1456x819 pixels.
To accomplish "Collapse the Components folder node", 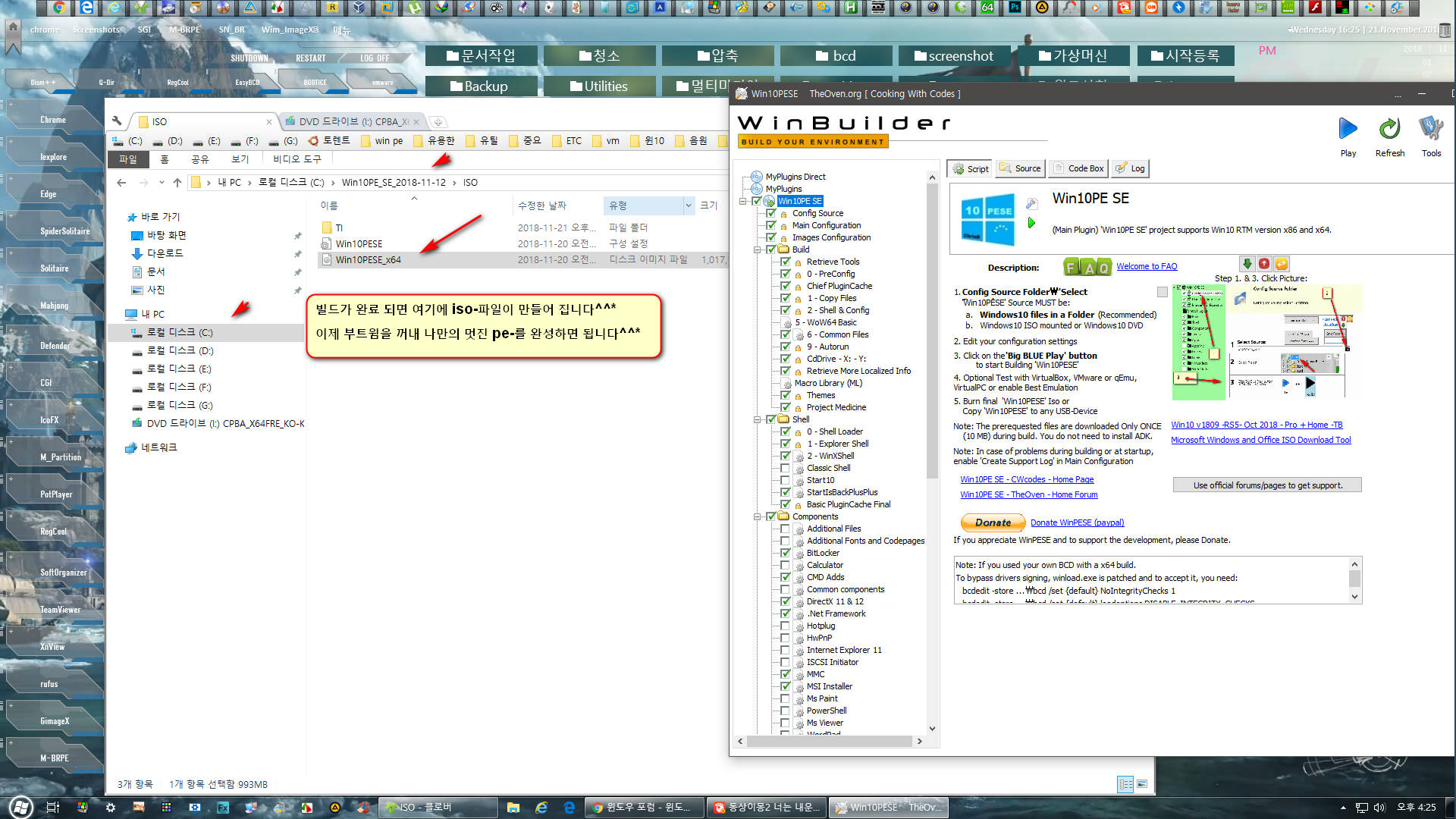I will pos(758,516).
